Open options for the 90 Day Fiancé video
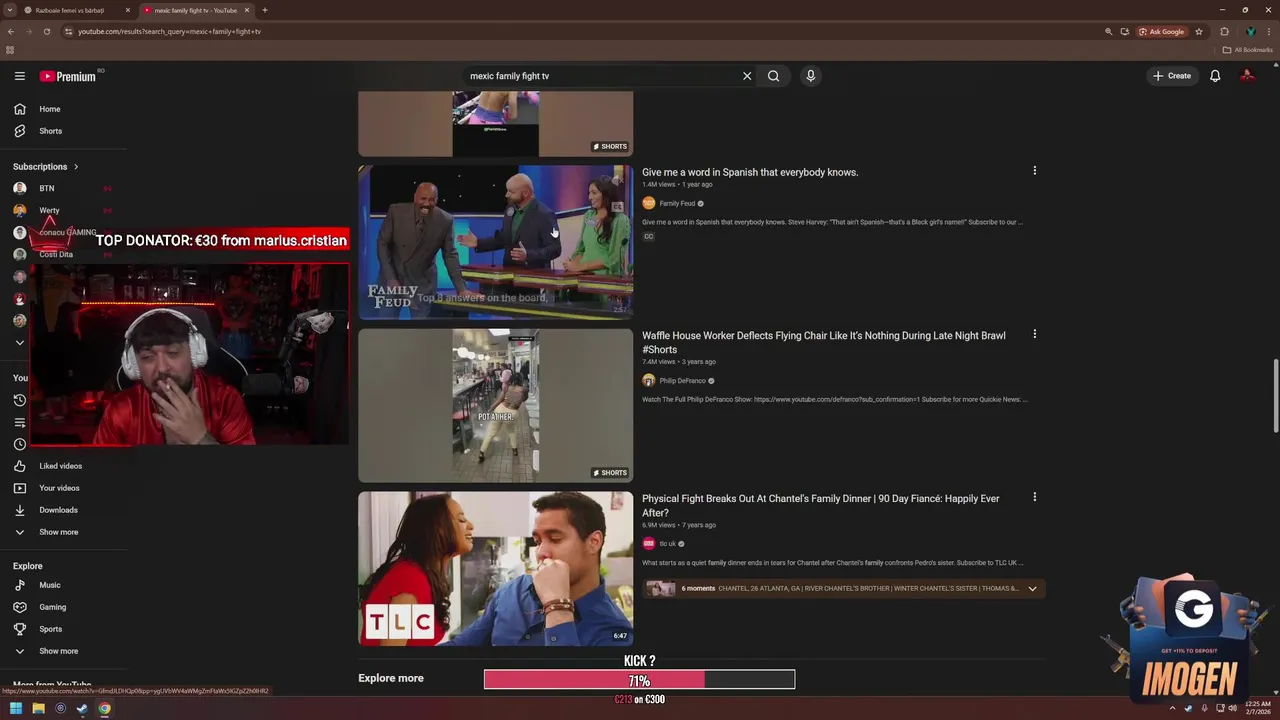 pos(1034,497)
